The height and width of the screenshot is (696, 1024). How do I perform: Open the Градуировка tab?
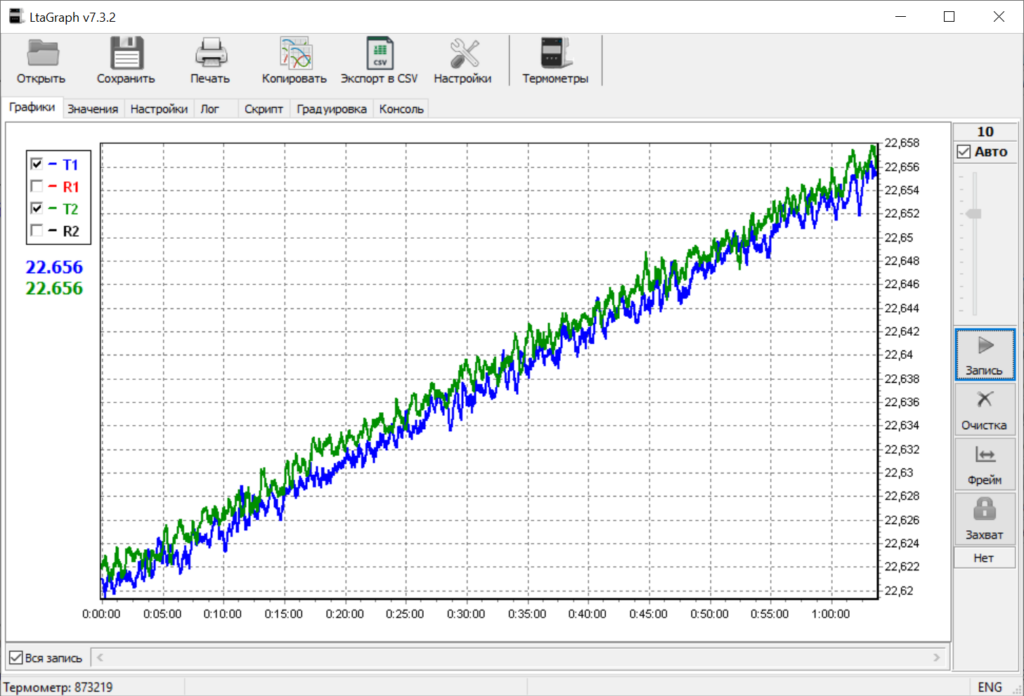tap(332, 110)
